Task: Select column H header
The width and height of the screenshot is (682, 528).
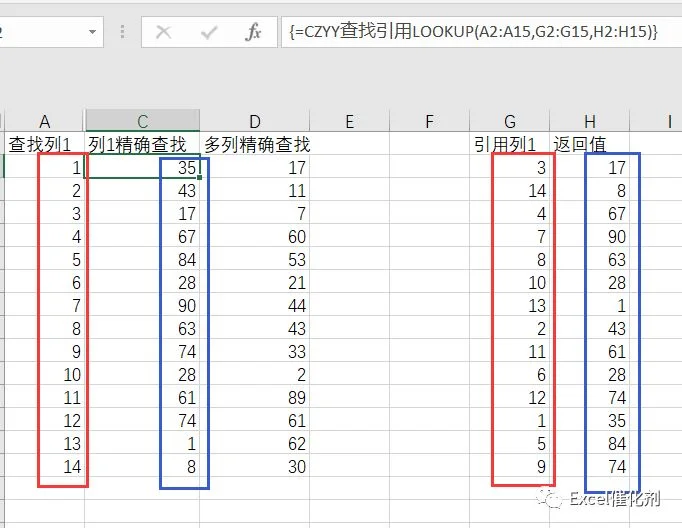Action: [590, 121]
